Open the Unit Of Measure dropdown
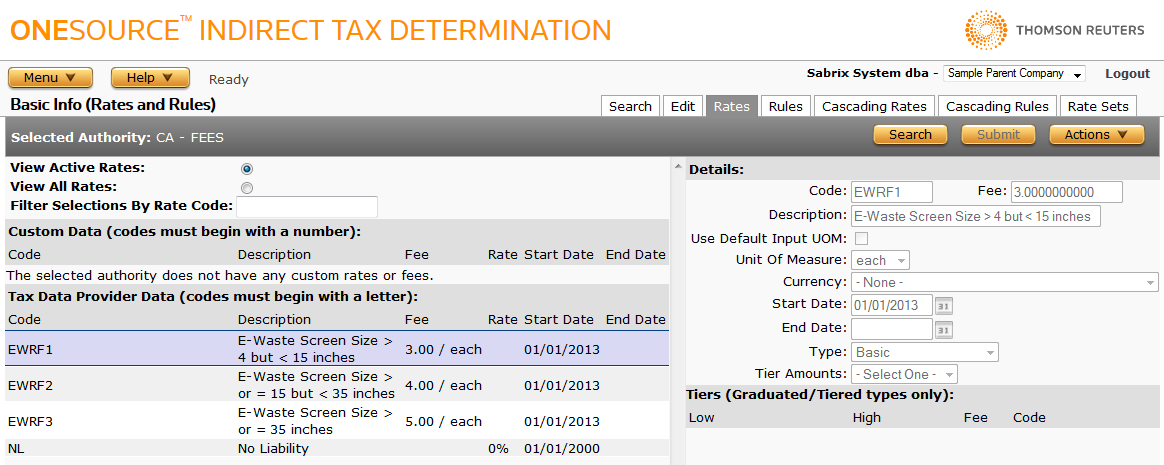Screen dimensions: 1164x465 880,260
